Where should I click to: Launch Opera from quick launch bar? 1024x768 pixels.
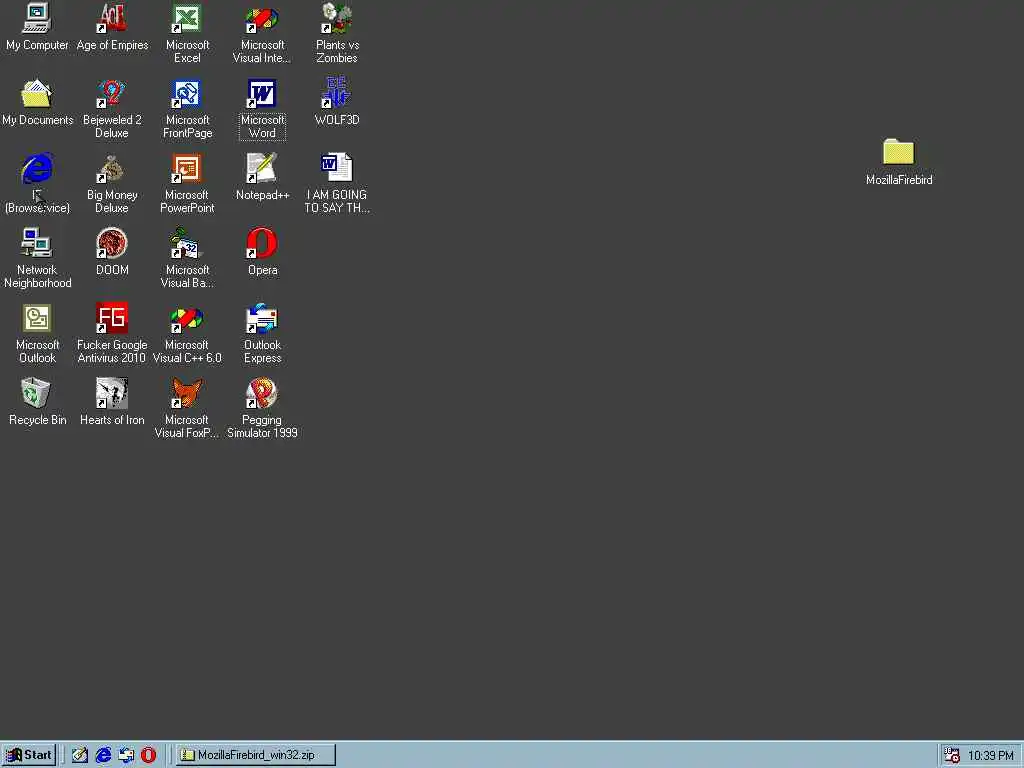tap(149, 755)
